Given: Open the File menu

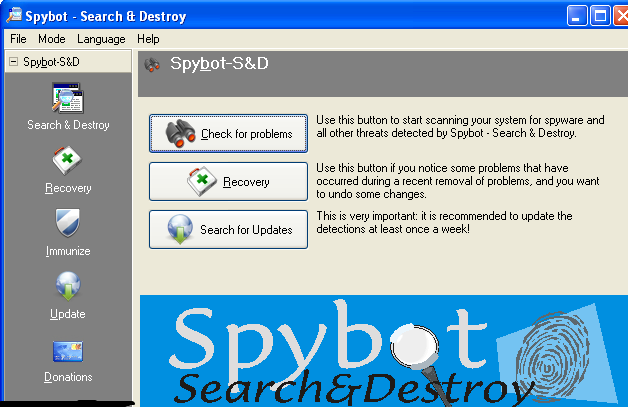Looking at the screenshot, I should (x=18, y=39).
